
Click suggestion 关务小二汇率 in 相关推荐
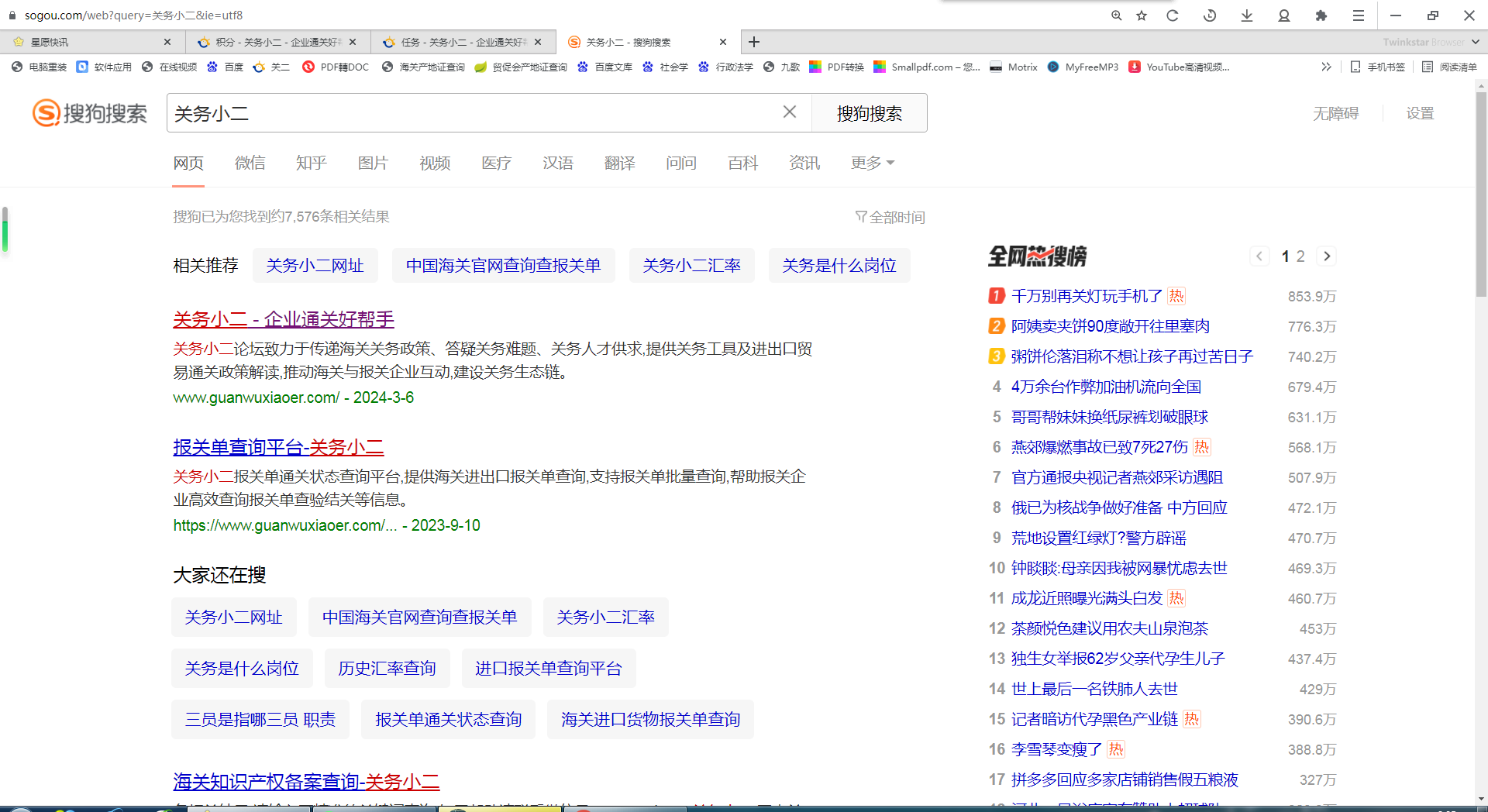[x=691, y=266]
